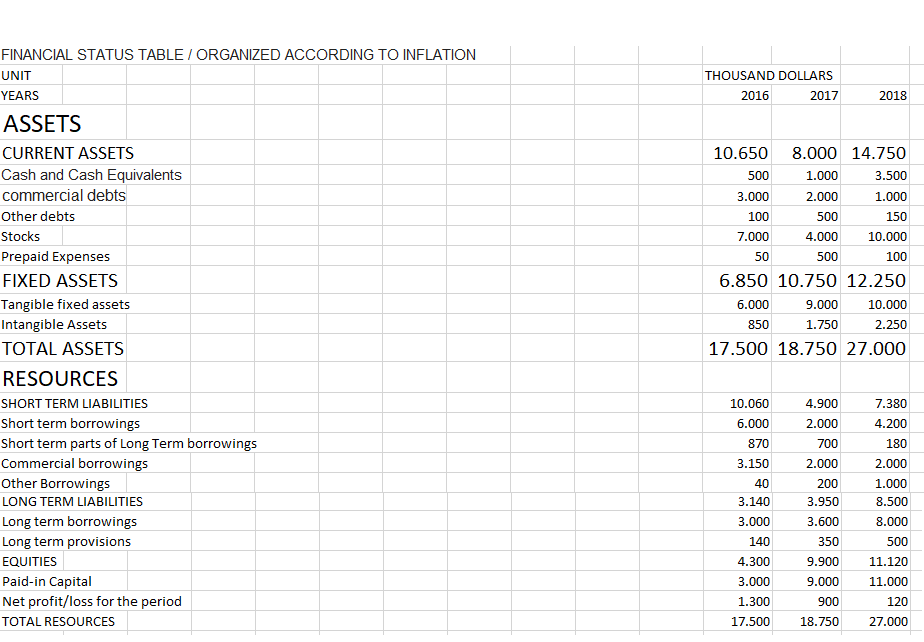This screenshot has width=924, height=642.
Task: Click the EQUITIES row label cell
Action: [29, 561]
